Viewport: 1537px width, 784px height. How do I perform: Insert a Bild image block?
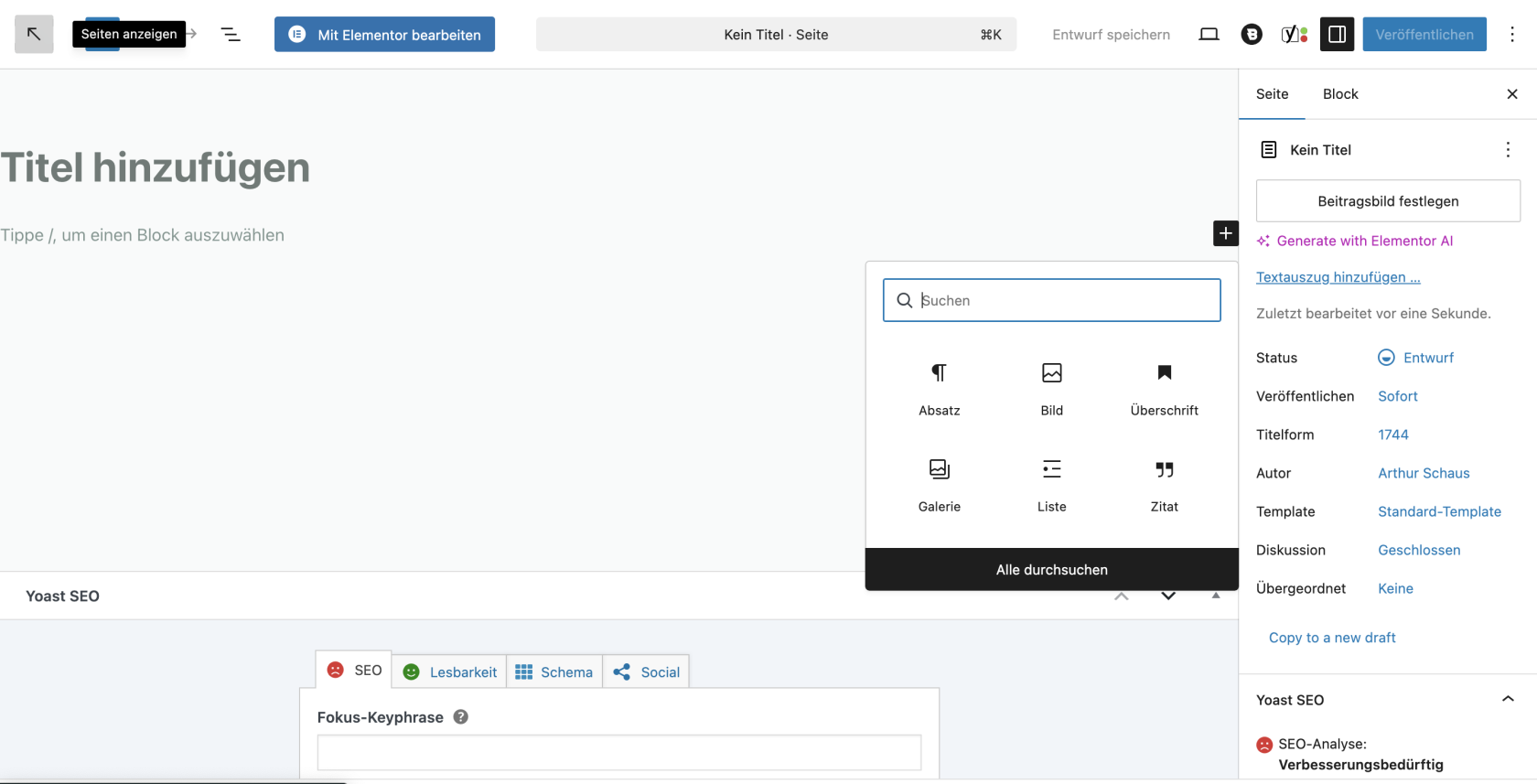(x=1052, y=389)
